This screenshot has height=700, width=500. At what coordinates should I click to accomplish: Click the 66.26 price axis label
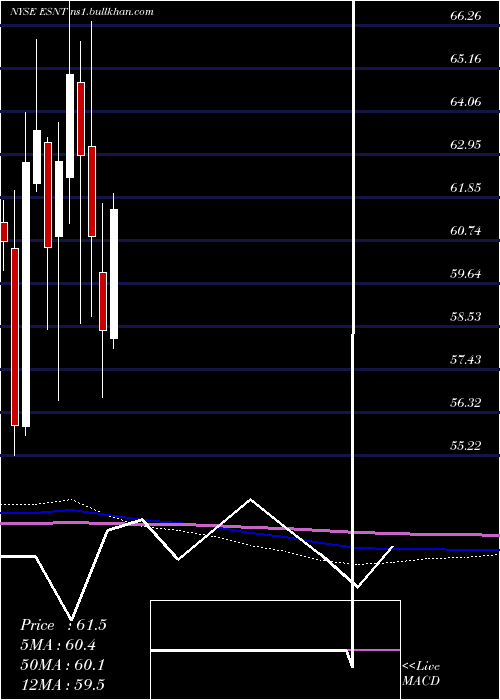[x=466, y=16]
